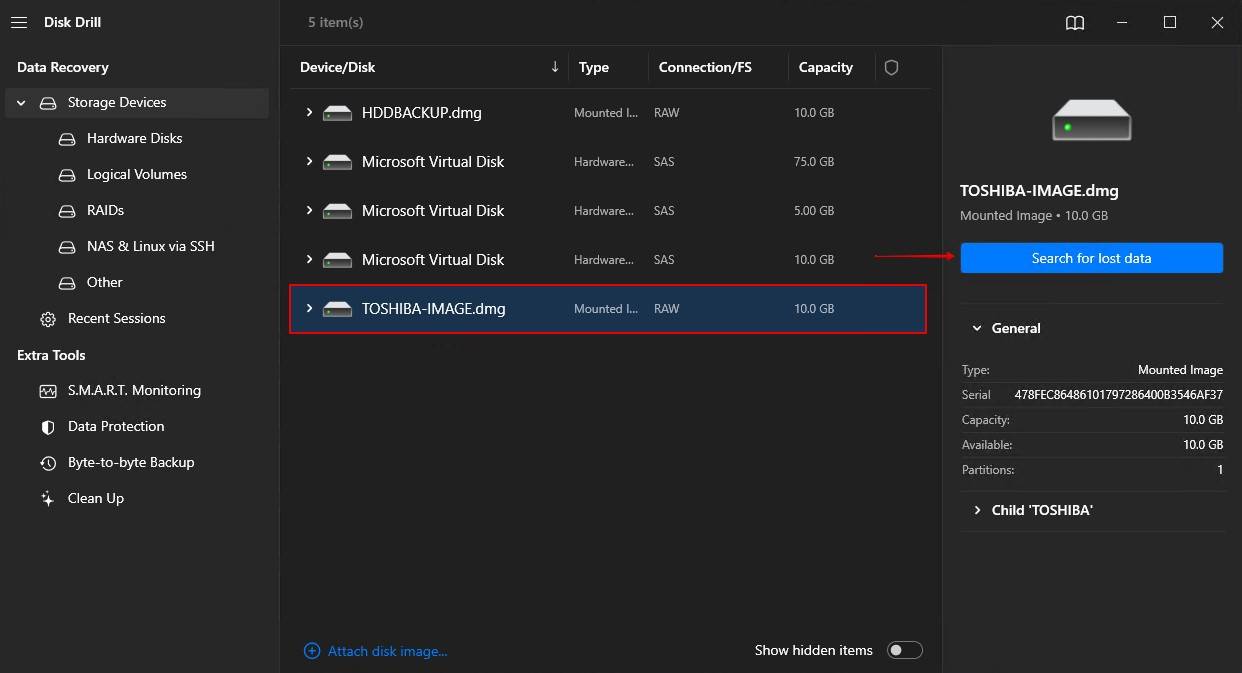The width and height of the screenshot is (1242, 673).
Task: Expand the 10.0 GB Microsoft Virtual Disk row
Action: pos(309,259)
